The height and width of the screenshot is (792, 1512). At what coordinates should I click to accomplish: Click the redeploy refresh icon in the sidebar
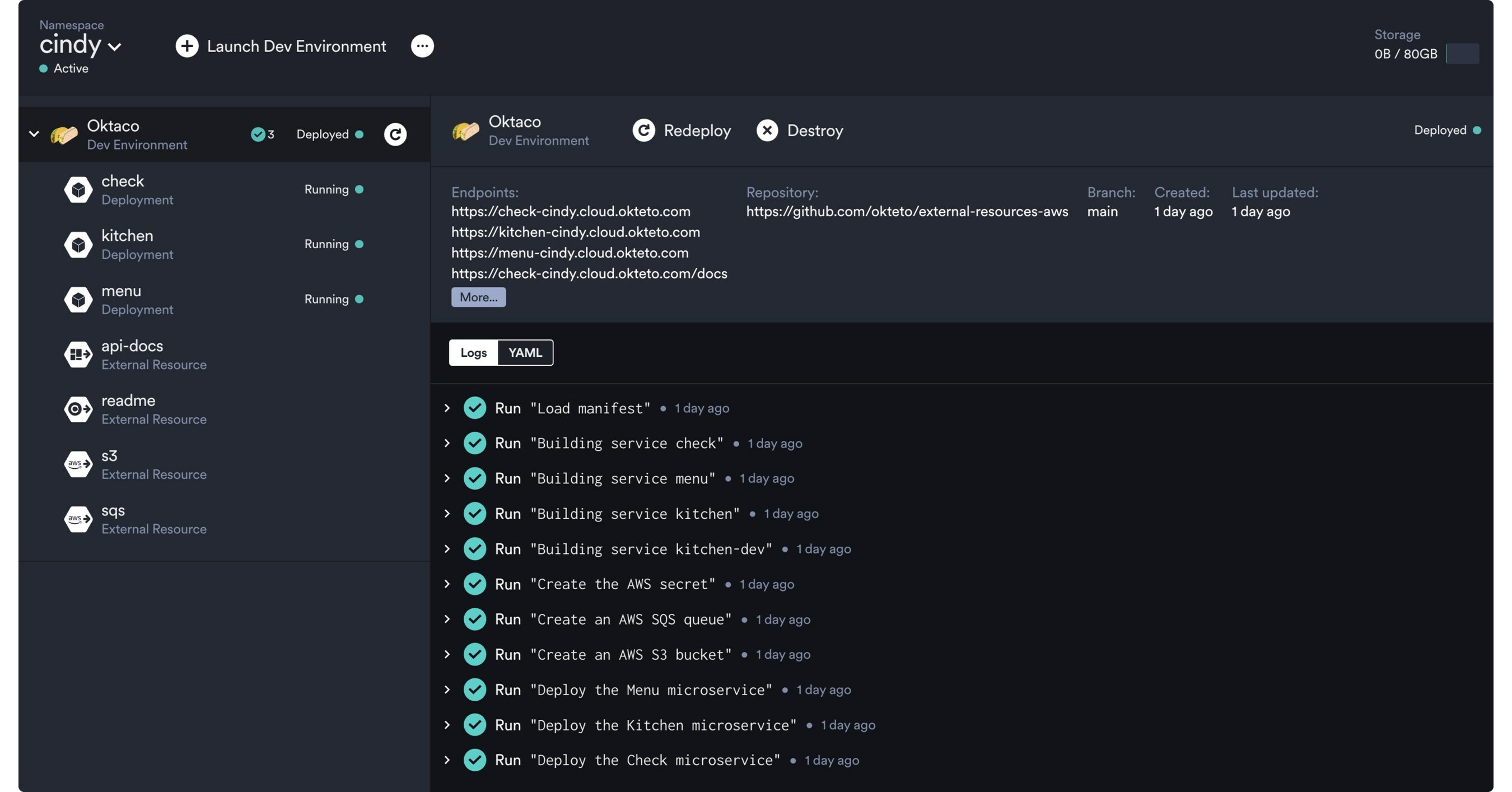pyautogui.click(x=395, y=134)
